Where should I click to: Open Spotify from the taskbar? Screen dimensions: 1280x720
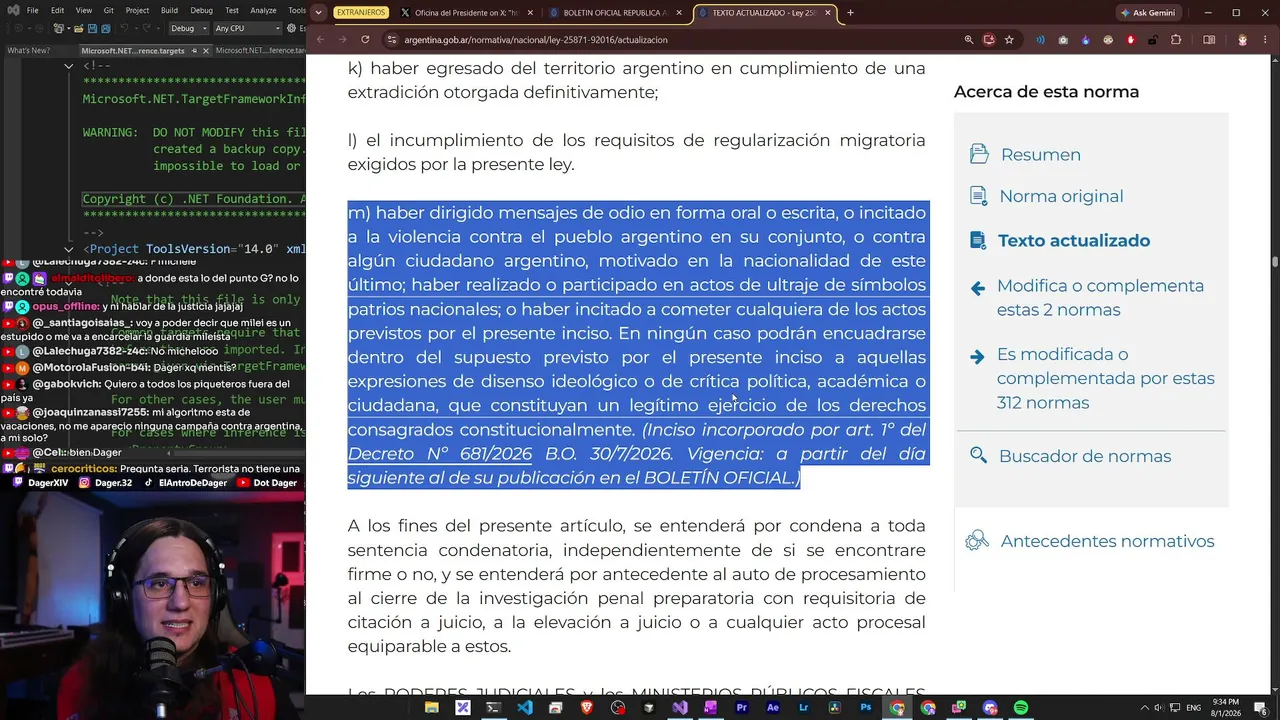click(1021, 708)
